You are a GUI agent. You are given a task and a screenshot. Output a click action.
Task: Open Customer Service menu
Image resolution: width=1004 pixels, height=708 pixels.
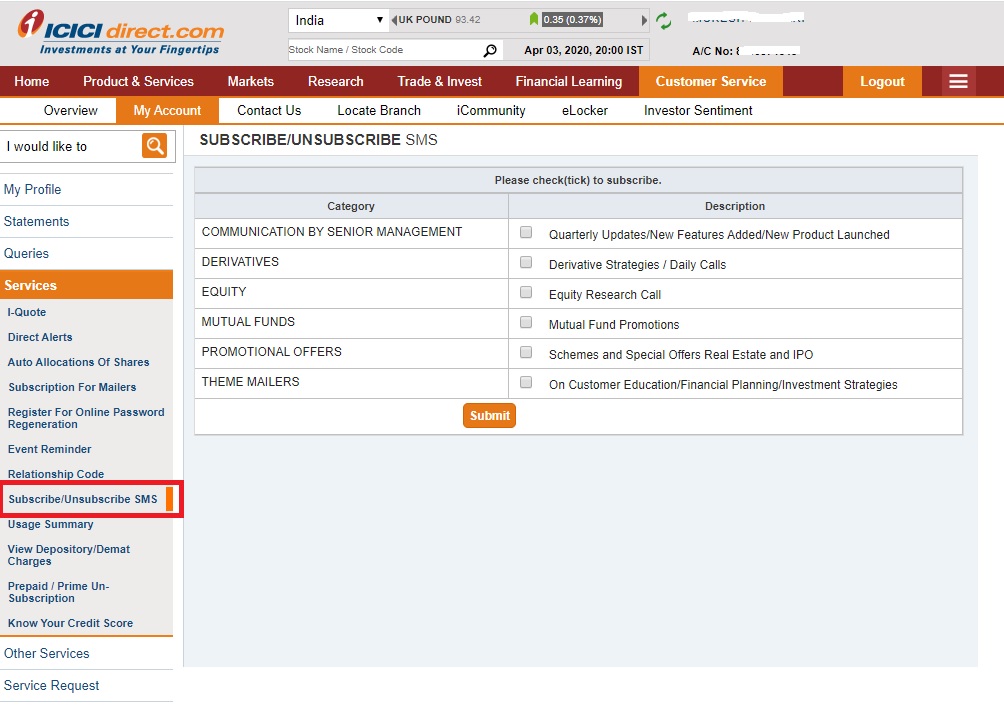(711, 81)
